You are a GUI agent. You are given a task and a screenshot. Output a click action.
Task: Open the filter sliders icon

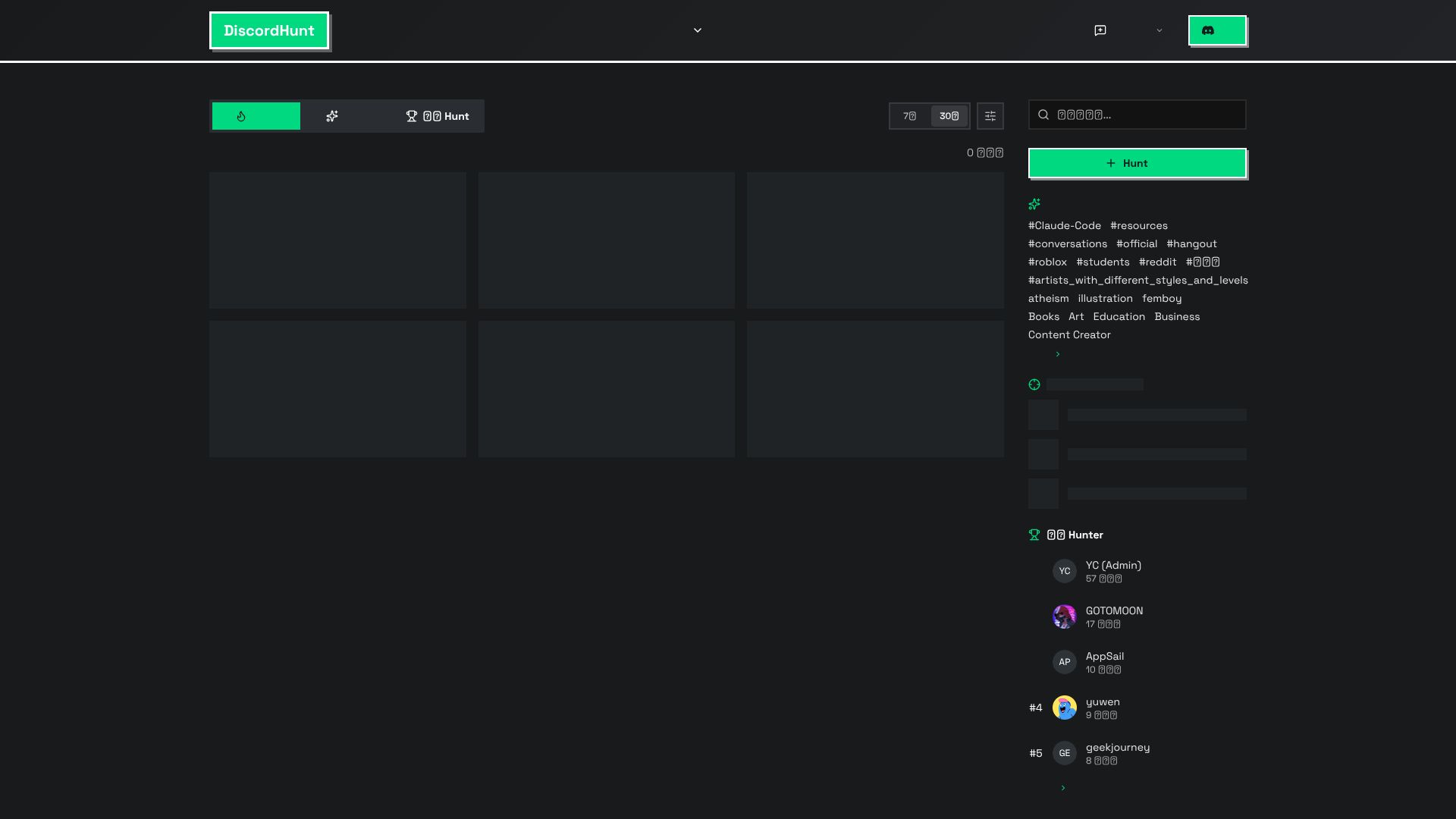tap(990, 116)
